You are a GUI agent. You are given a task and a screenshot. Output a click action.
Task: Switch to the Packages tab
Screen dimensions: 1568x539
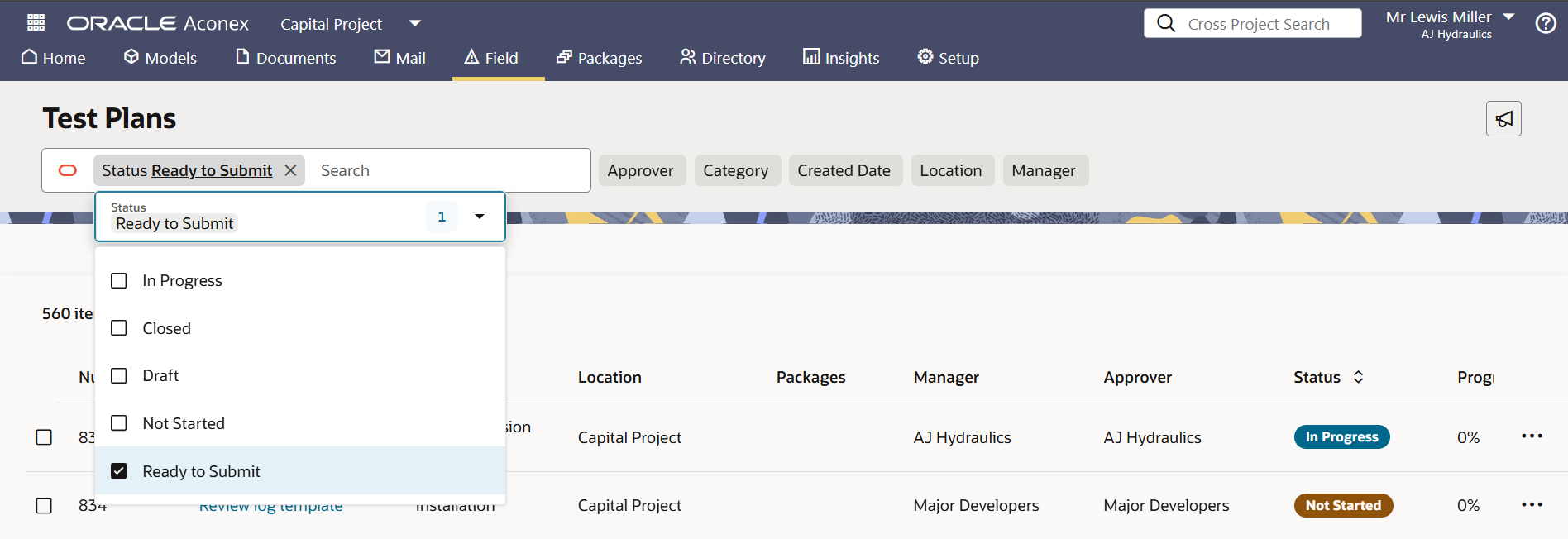pos(600,58)
